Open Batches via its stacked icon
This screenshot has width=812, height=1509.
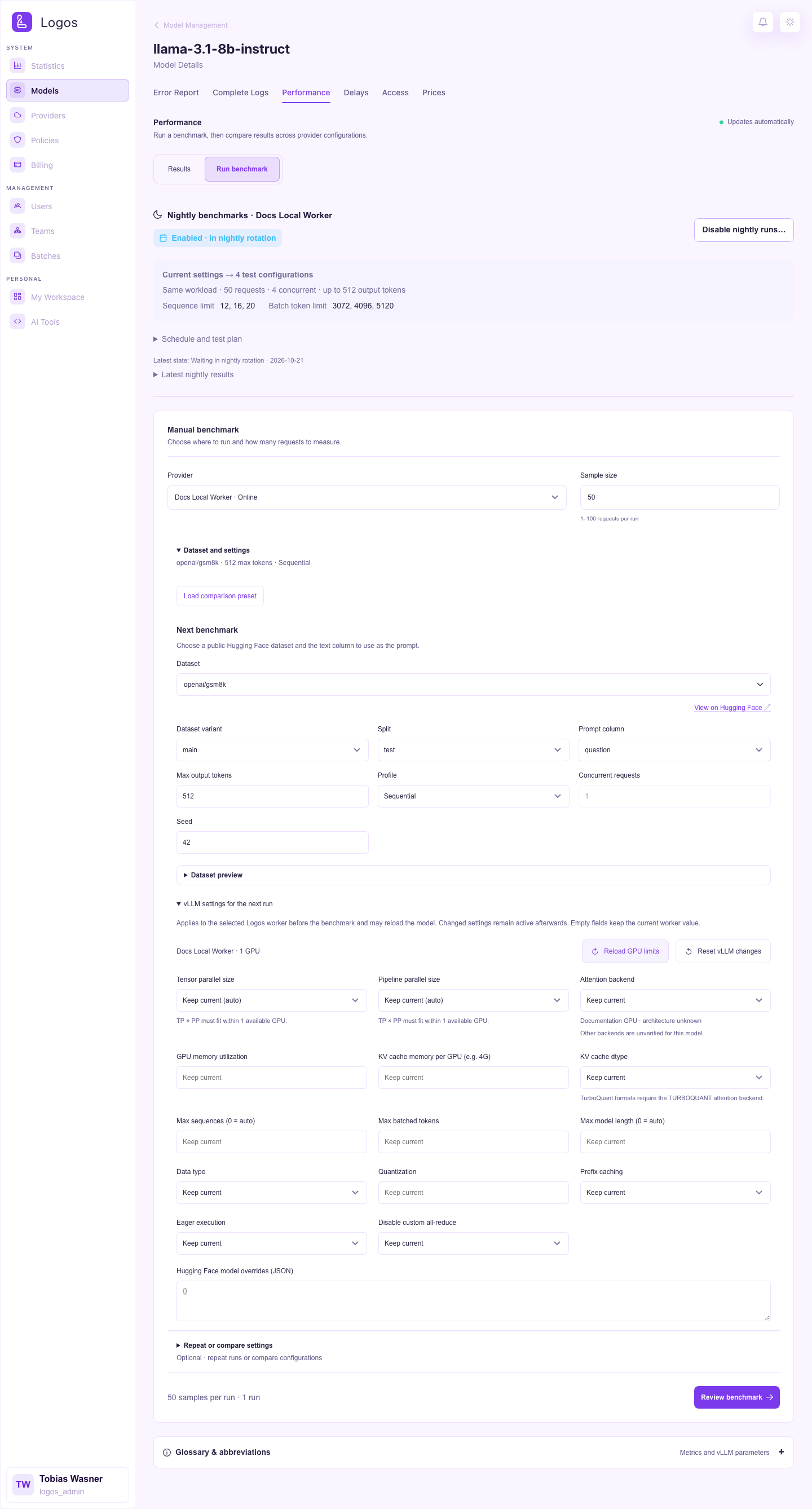point(17,255)
